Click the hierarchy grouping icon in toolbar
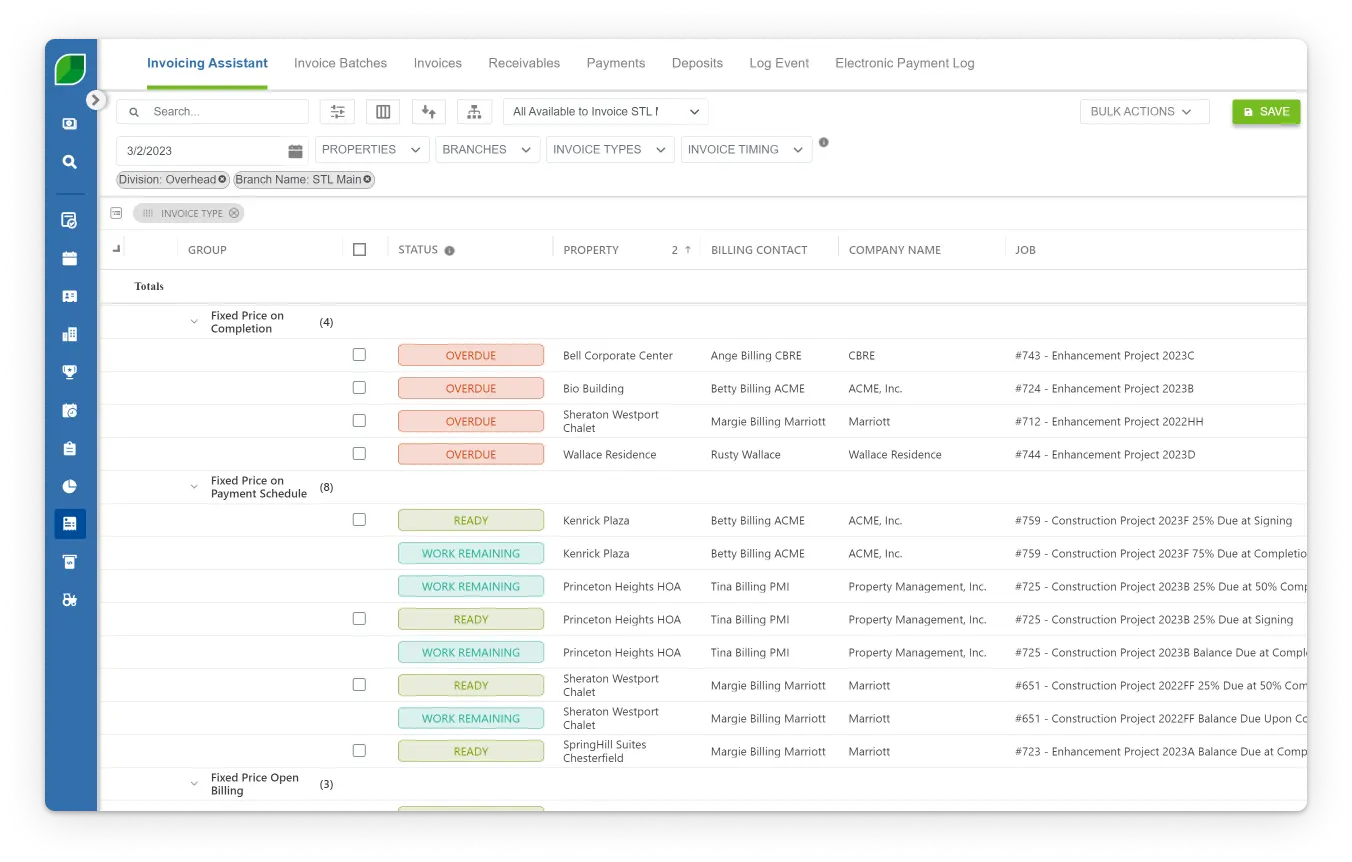This screenshot has height=862, width=1352. point(474,112)
